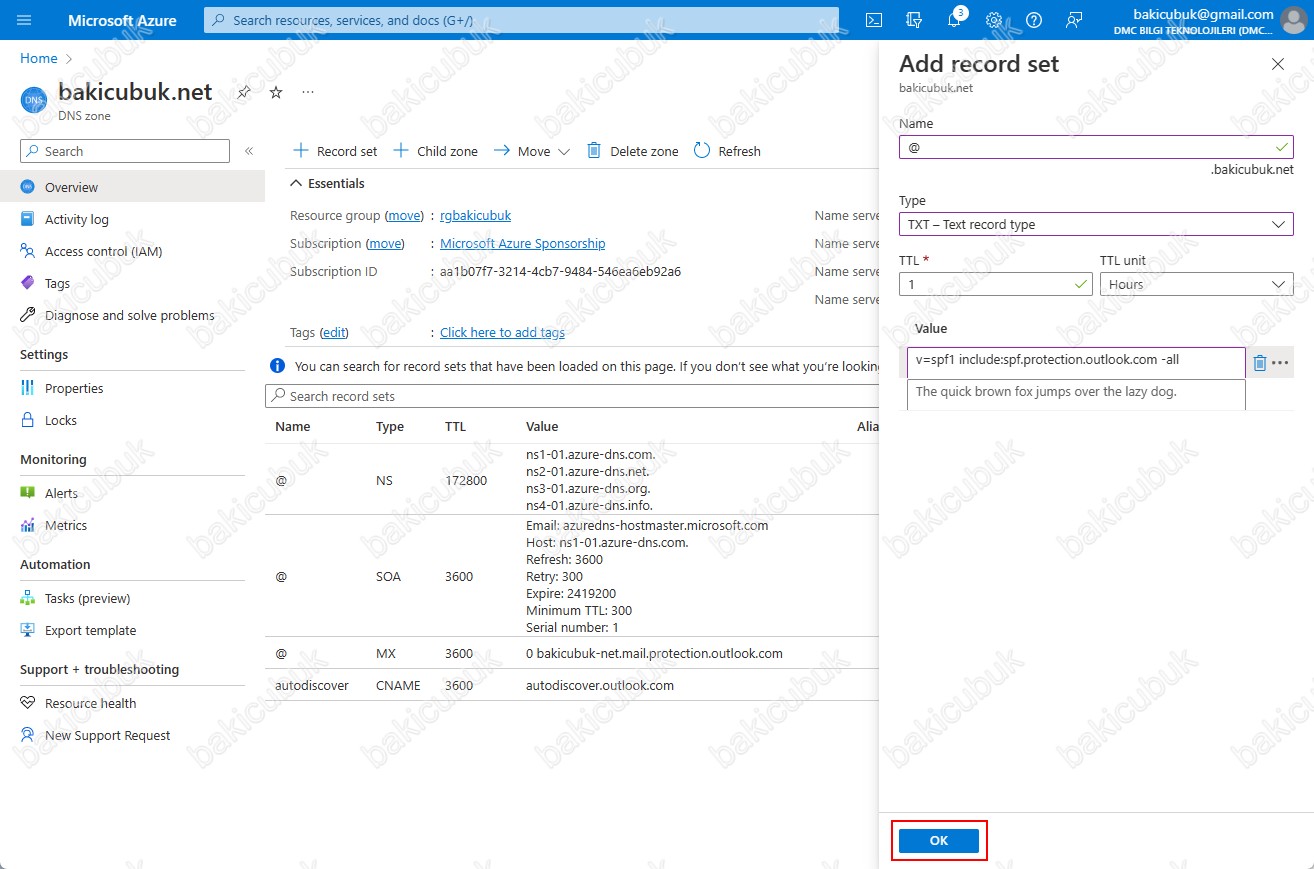
Task: Focus the Search record sets field
Action: point(572,396)
